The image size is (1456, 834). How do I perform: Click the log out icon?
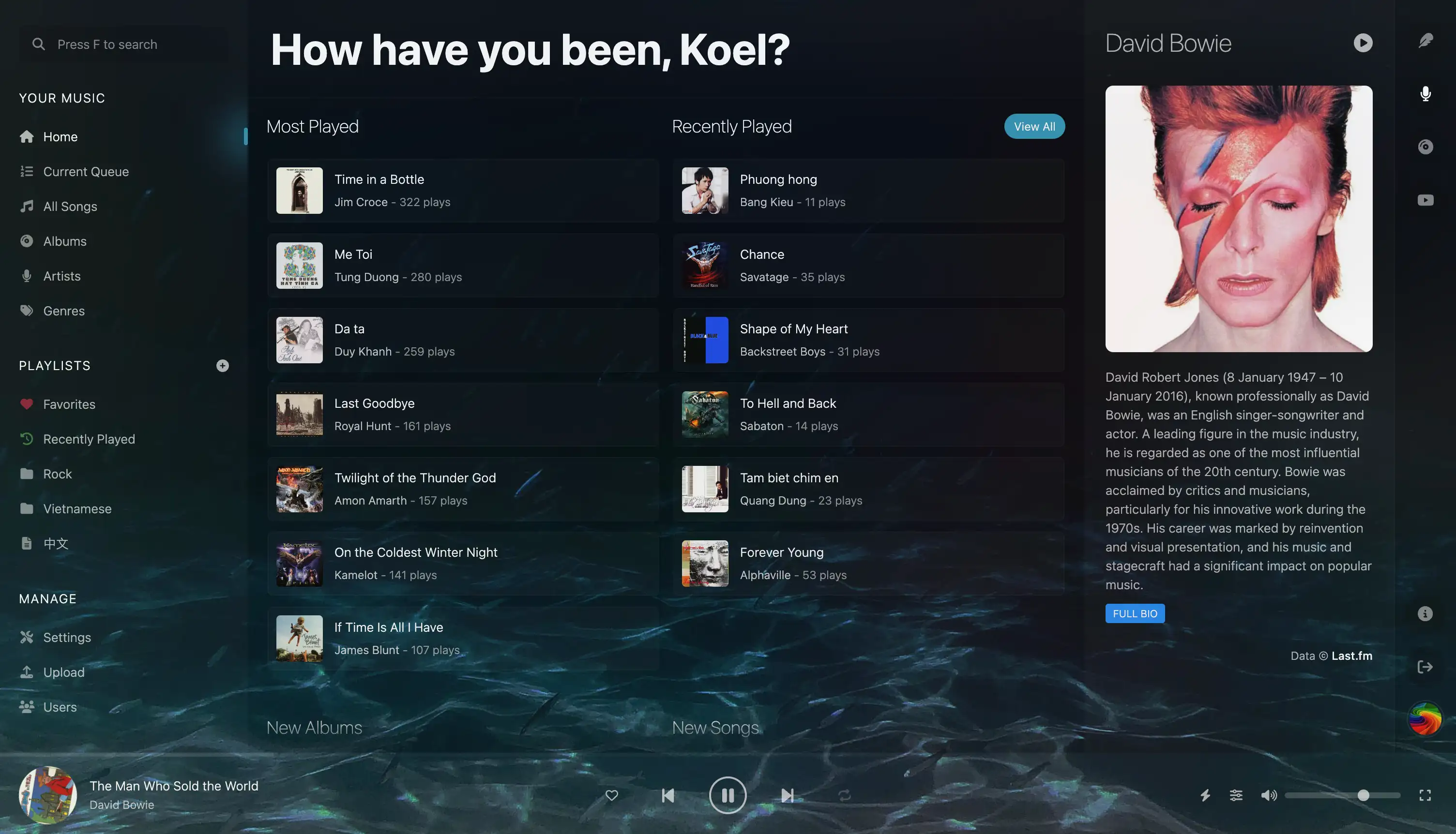pos(1425,667)
